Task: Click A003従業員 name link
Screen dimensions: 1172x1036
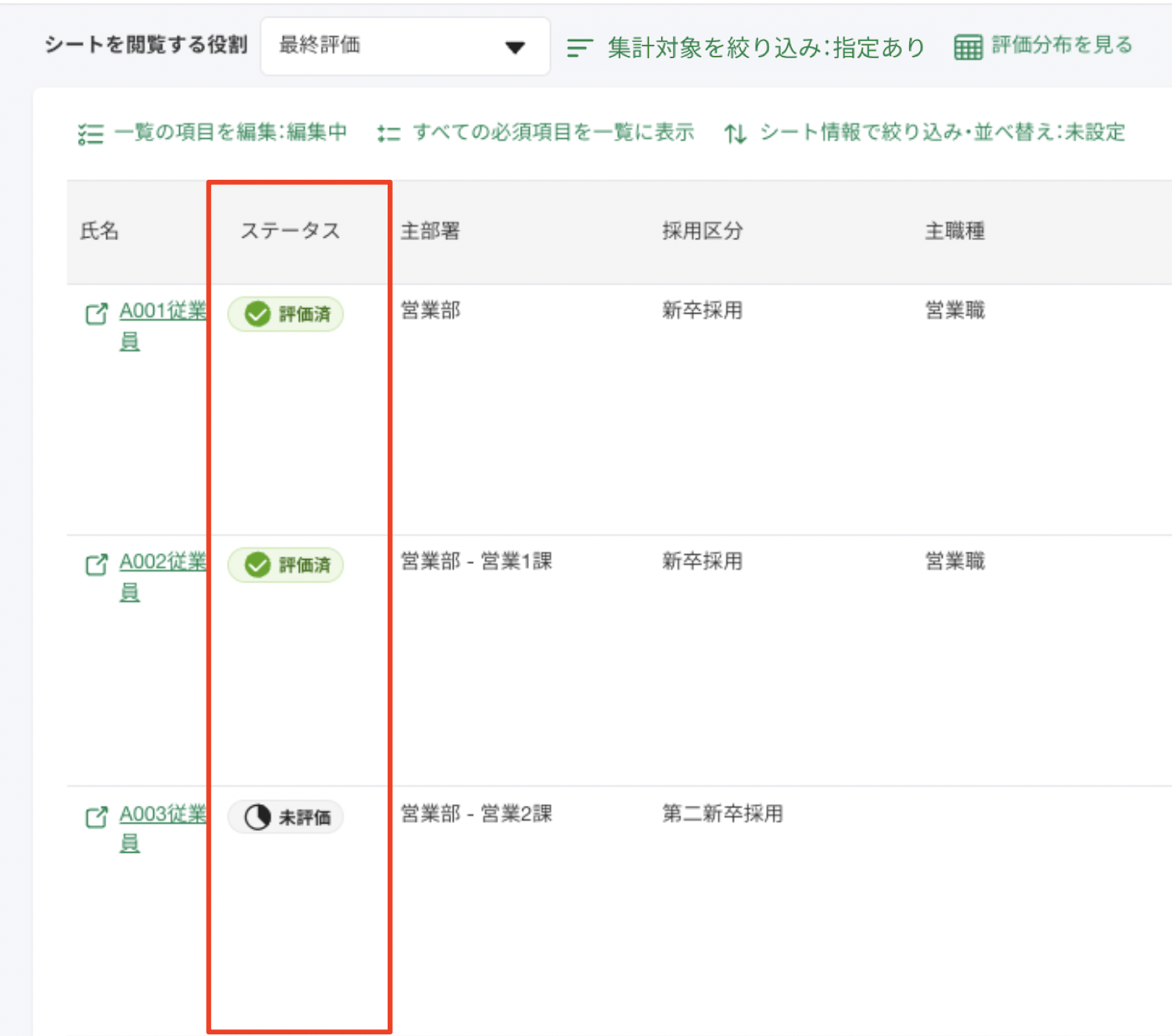Action: [x=162, y=814]
